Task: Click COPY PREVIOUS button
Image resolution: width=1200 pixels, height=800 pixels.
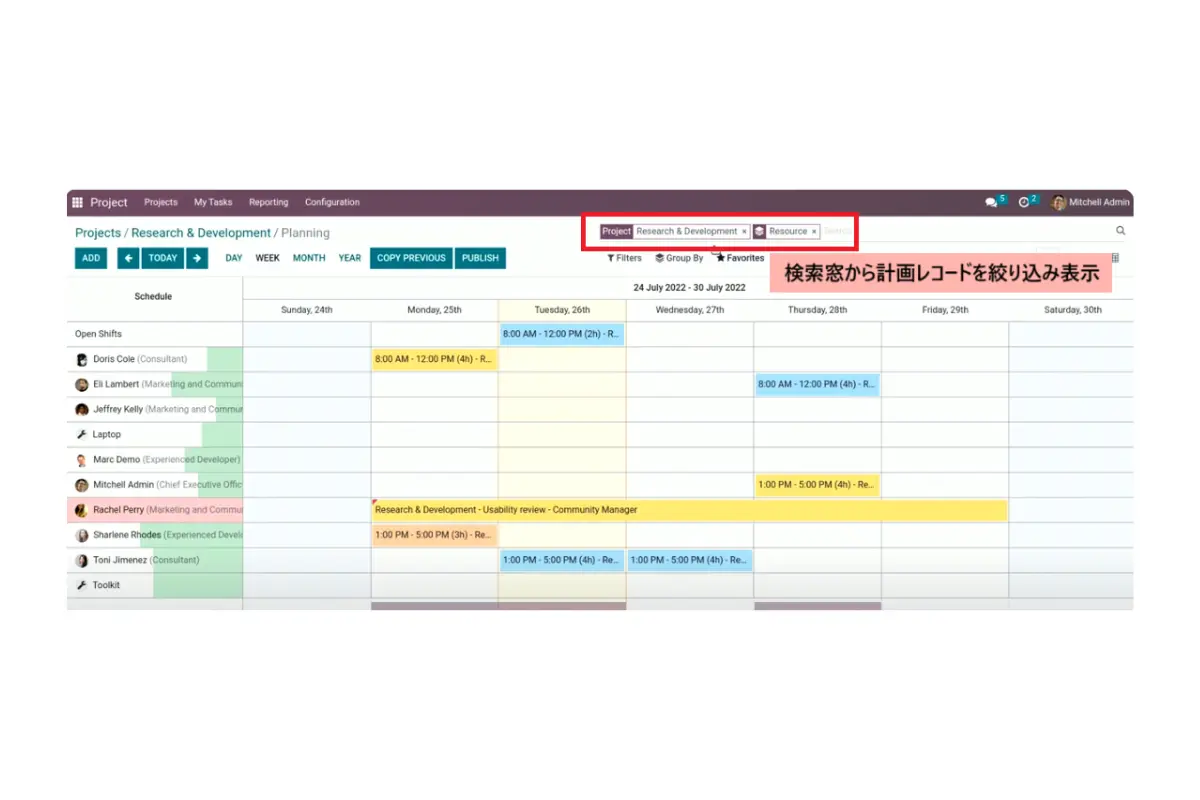Action: [x=411, y=258]
